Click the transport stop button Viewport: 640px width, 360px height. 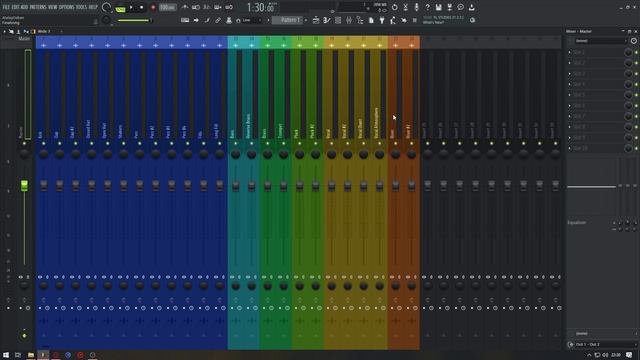142,7
